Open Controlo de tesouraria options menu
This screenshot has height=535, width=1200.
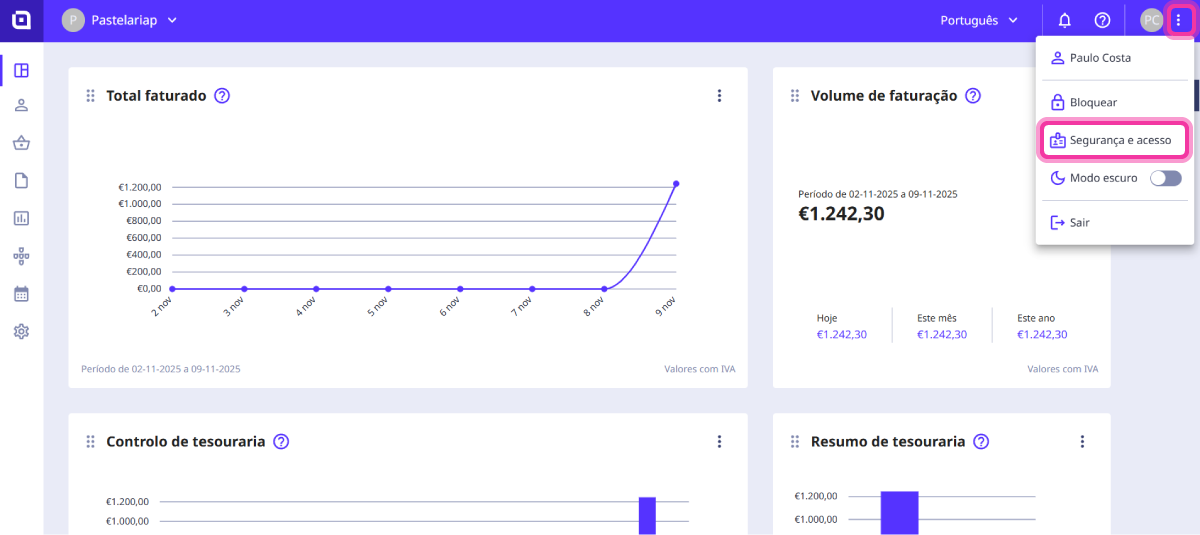pyautogui.click(x=719, y=441)
